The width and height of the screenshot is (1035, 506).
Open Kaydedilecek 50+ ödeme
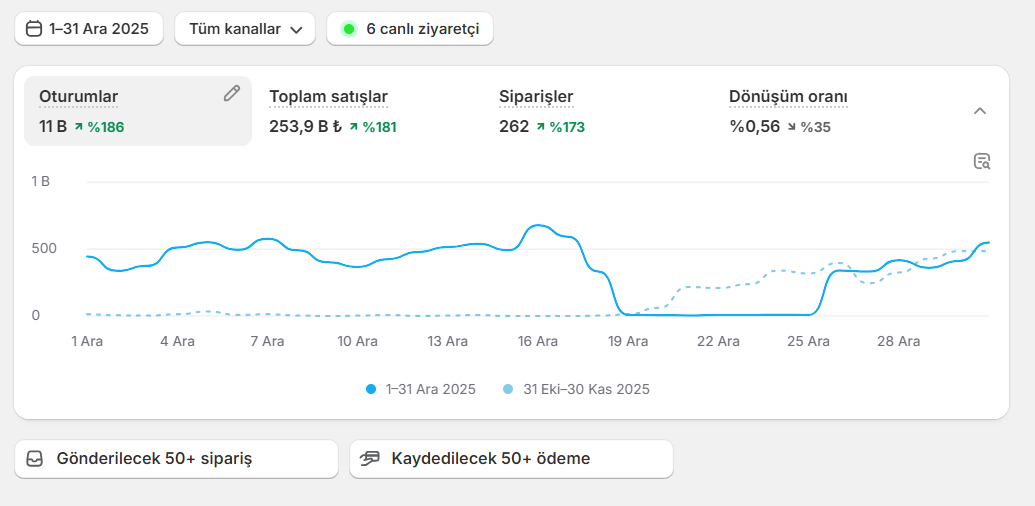tap(511, 459)
